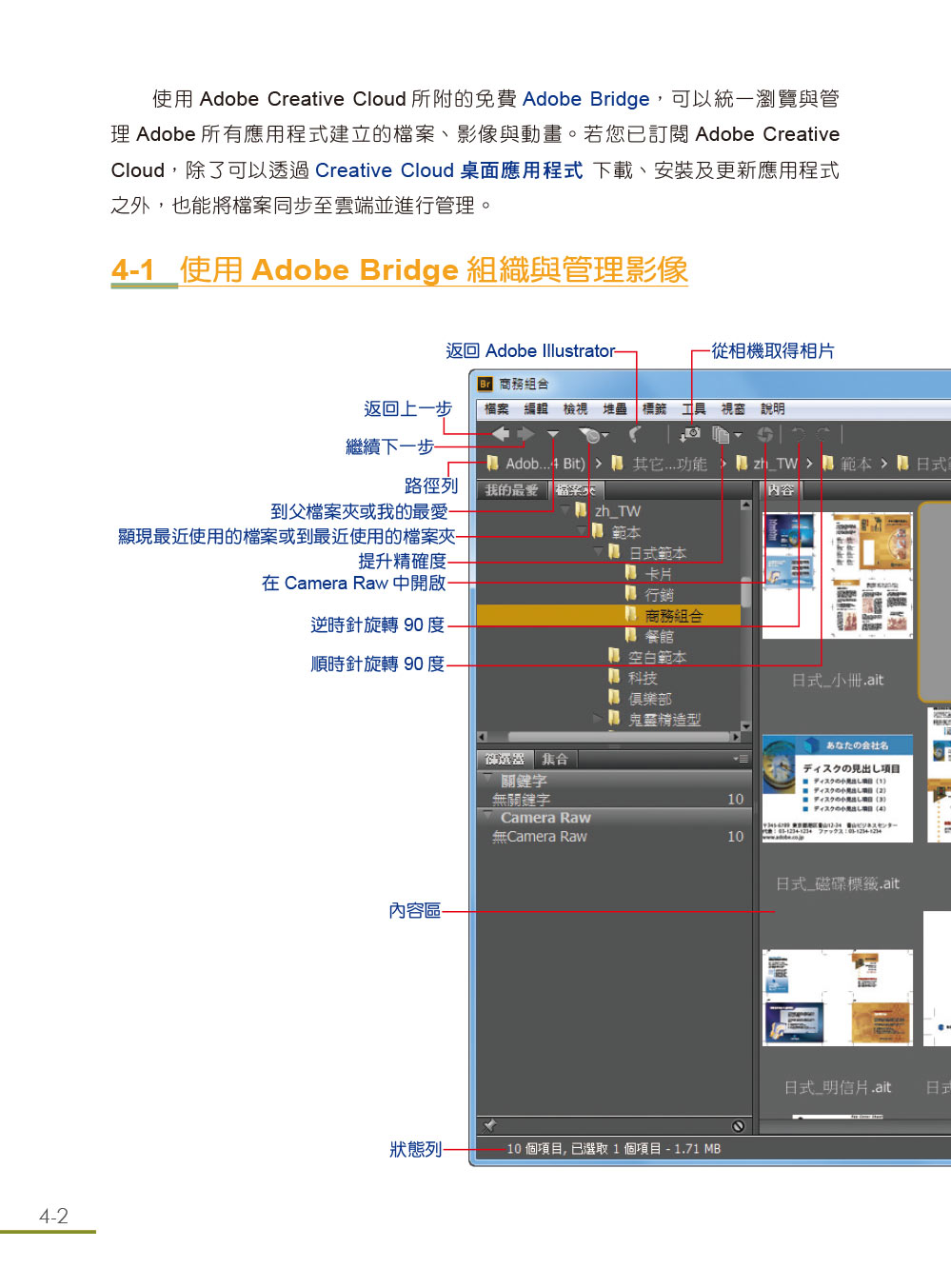Open the 檔案 menu
The image size is (951, 1288).
tap(496, 409)
